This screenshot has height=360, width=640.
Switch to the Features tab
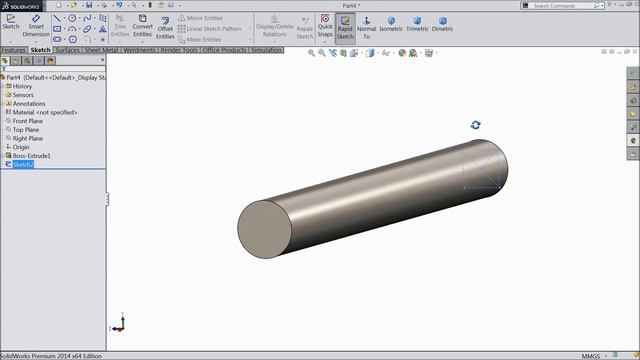point(13,50)
